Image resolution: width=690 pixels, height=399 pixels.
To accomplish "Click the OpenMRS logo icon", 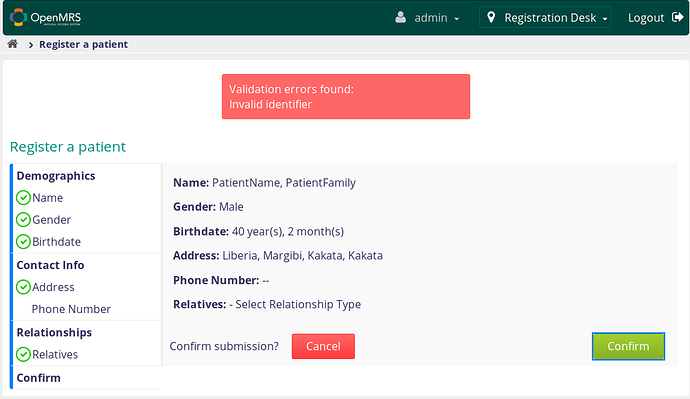I will 18,18.
